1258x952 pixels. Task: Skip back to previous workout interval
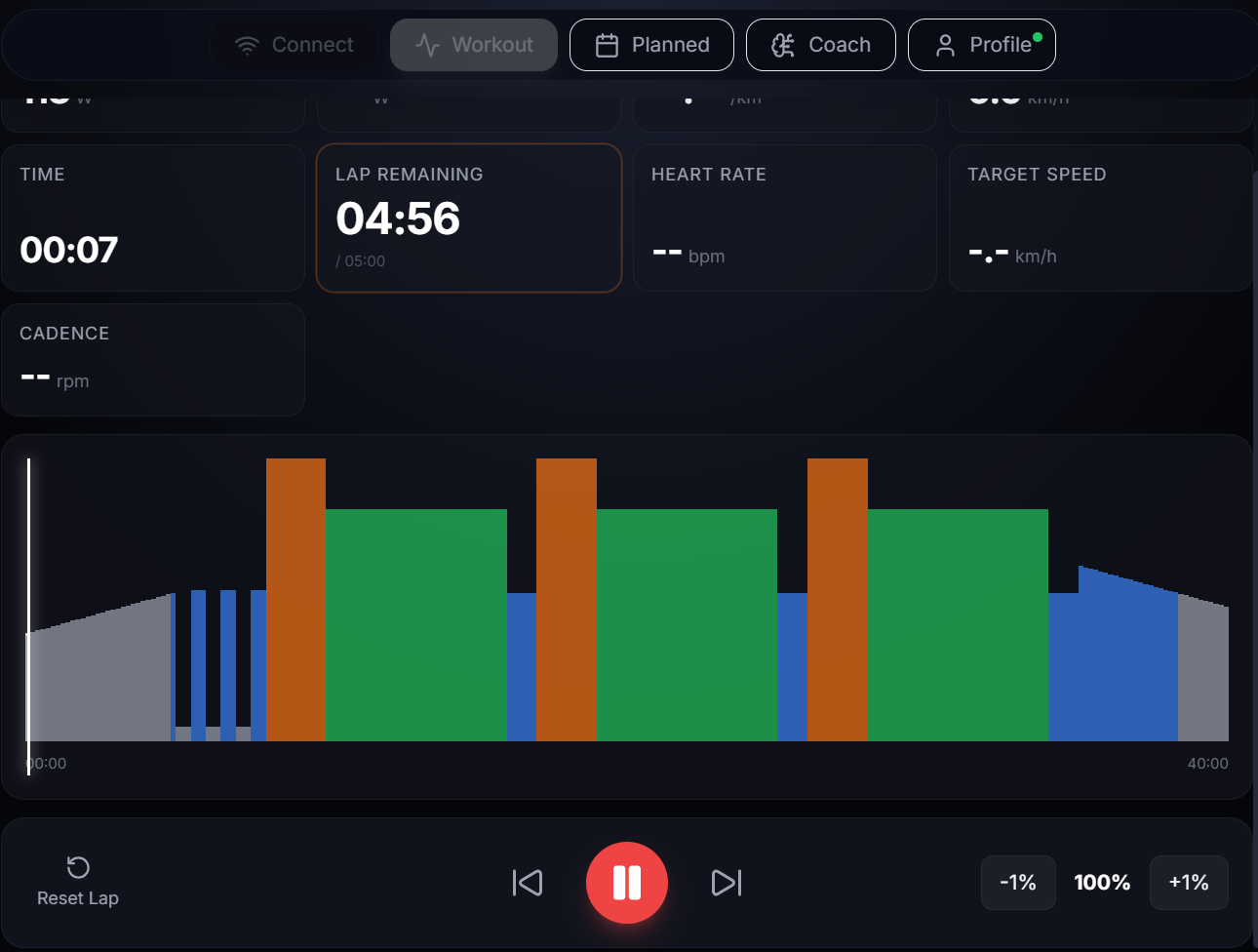(x=527, y=883)
